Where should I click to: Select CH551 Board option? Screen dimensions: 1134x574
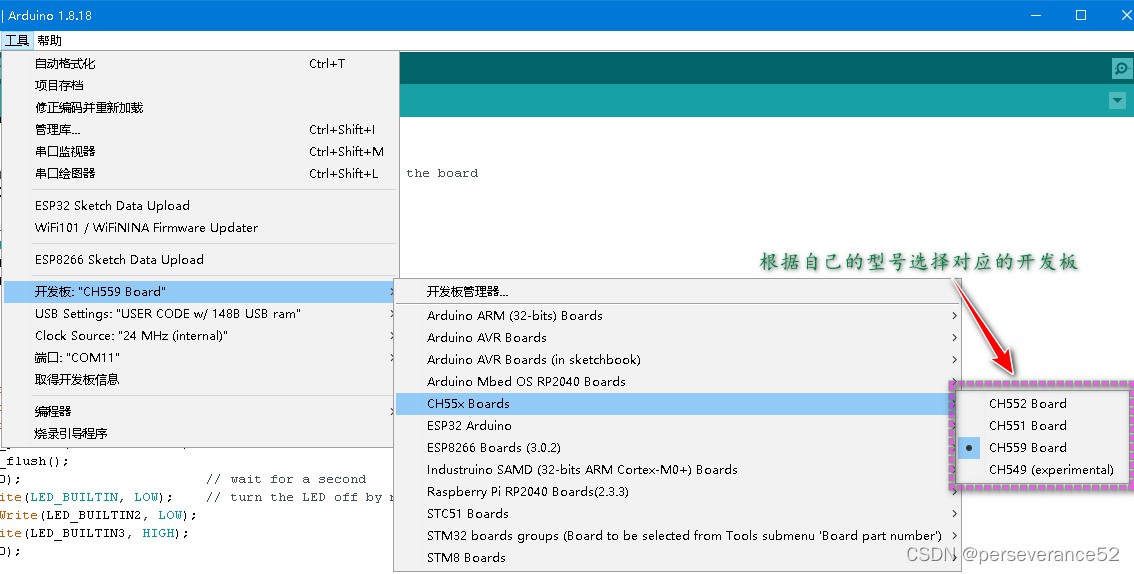pos(1042,426)
